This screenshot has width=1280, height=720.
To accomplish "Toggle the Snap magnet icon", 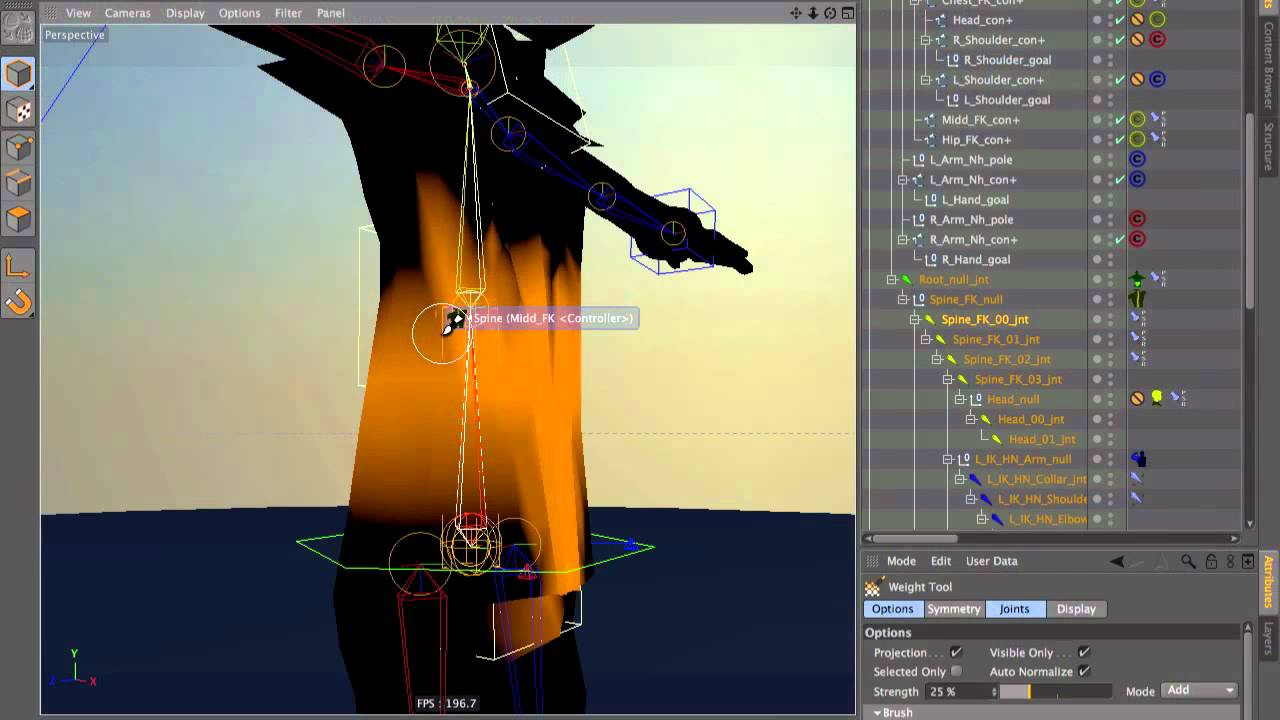I will click(18, 301).
